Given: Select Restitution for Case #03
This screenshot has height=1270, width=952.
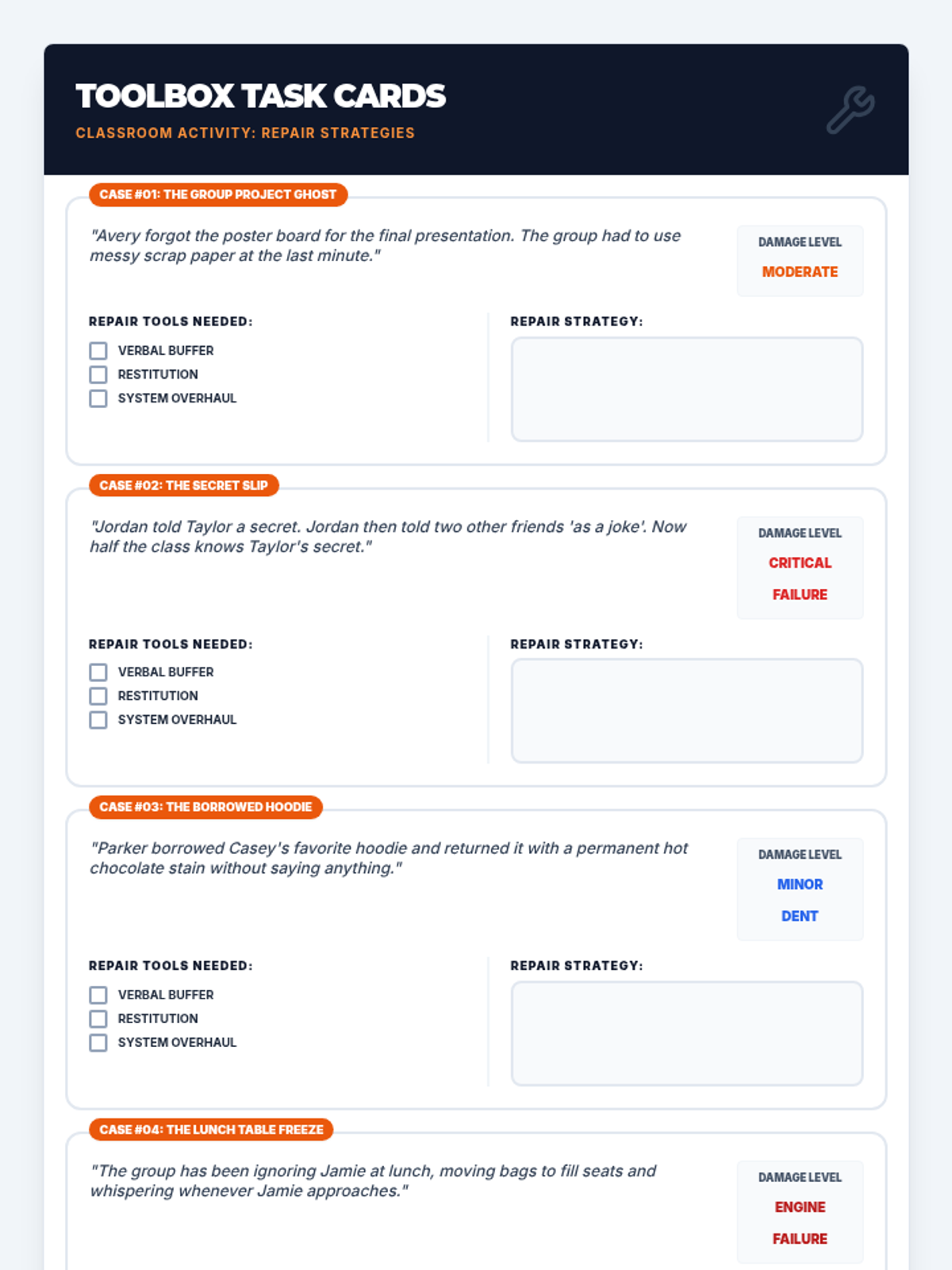Looking at the screenshot, I should (98, 1019).
